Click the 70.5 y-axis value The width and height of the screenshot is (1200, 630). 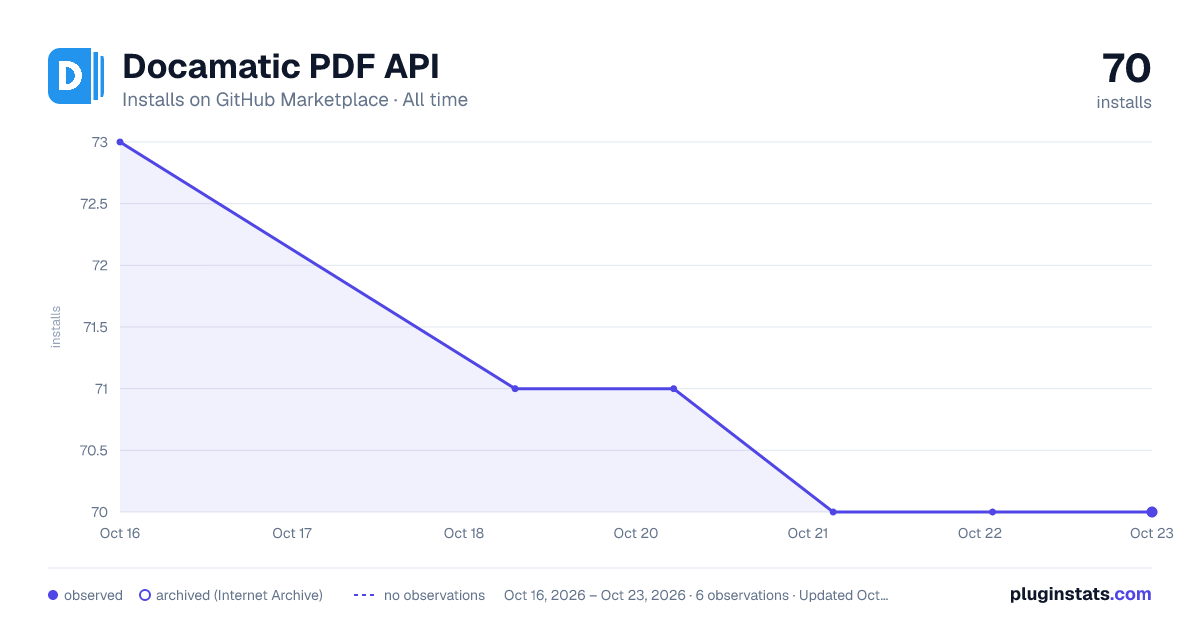point(94,450)
